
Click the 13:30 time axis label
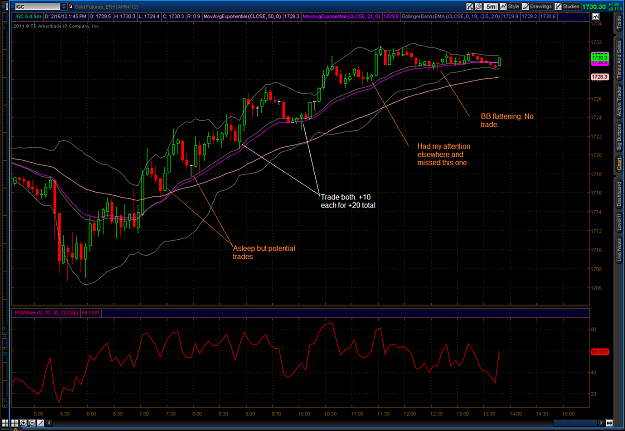489,414
